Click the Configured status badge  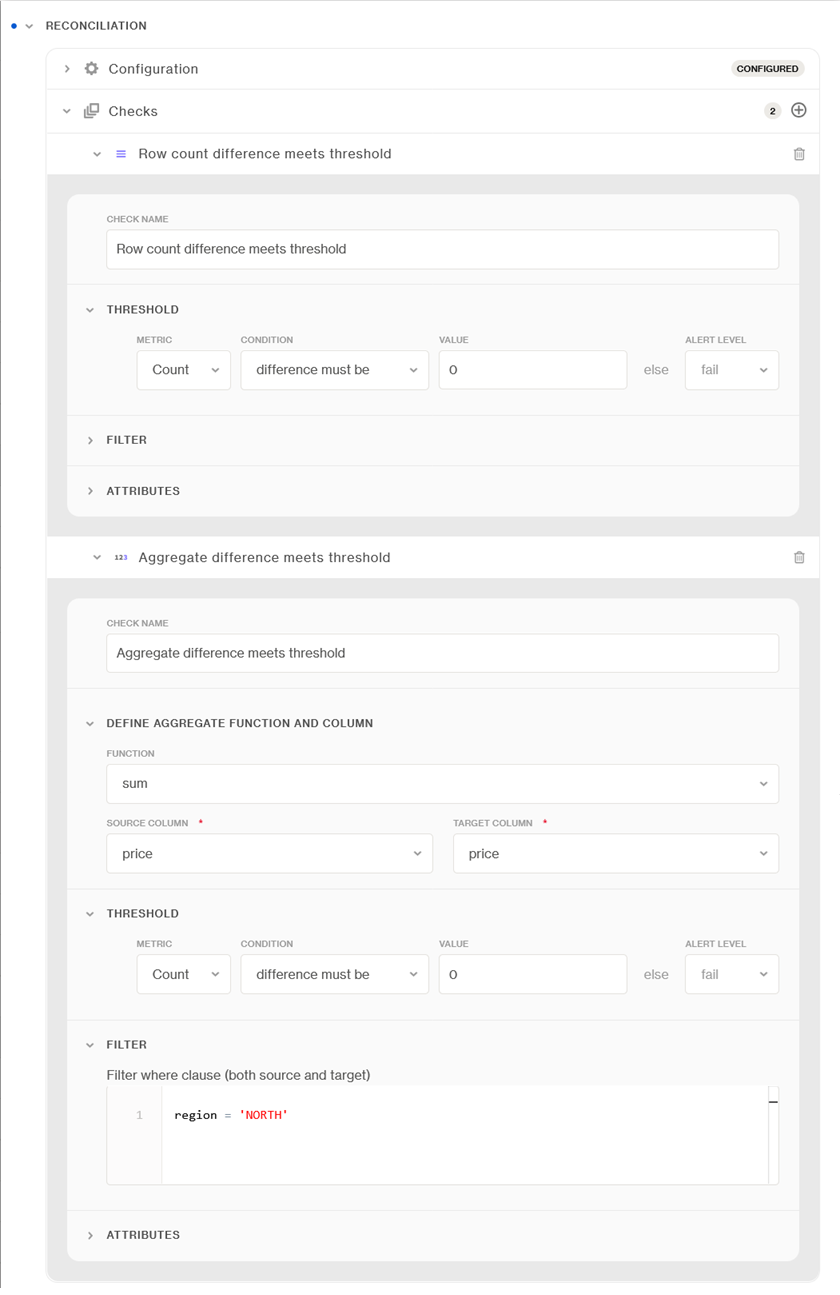(767, 69)
